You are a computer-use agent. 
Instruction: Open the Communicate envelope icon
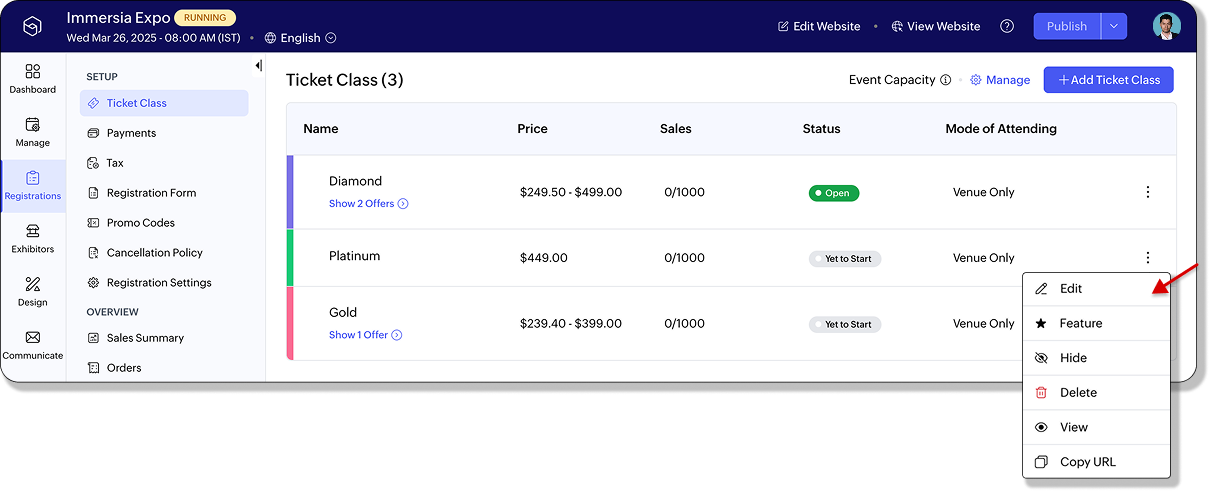point(33,337)
